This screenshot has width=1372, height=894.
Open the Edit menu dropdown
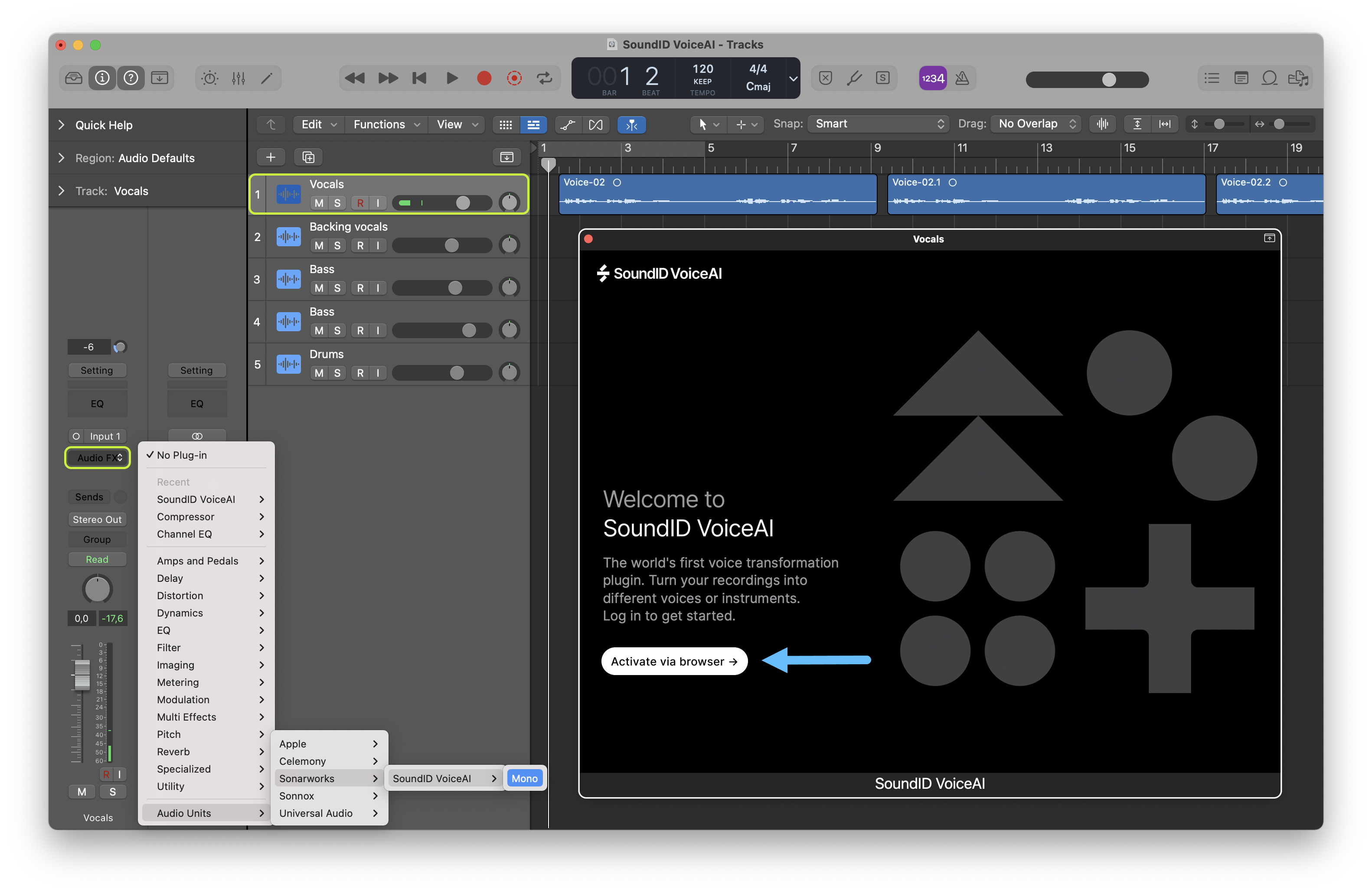point(319,124)
